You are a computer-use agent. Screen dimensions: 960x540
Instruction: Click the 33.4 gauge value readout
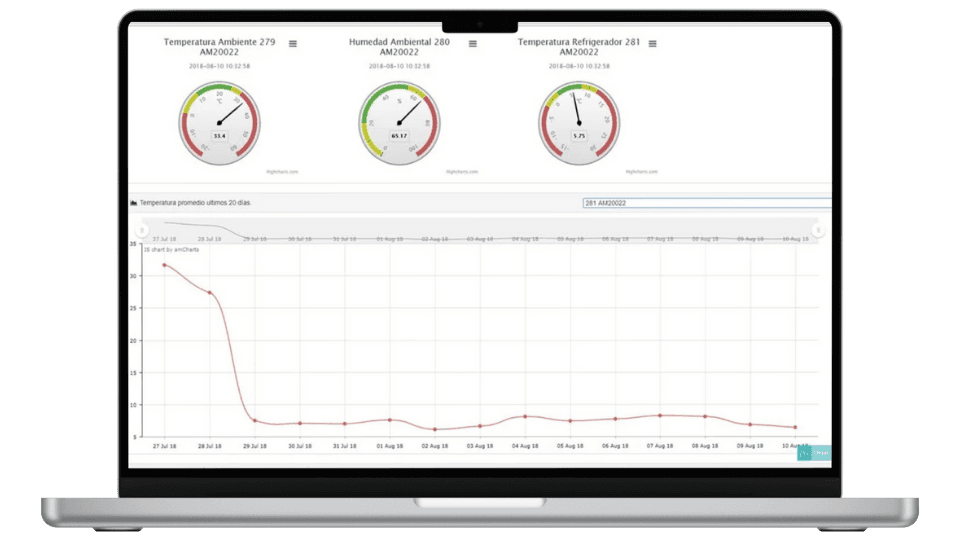(219, 136)
